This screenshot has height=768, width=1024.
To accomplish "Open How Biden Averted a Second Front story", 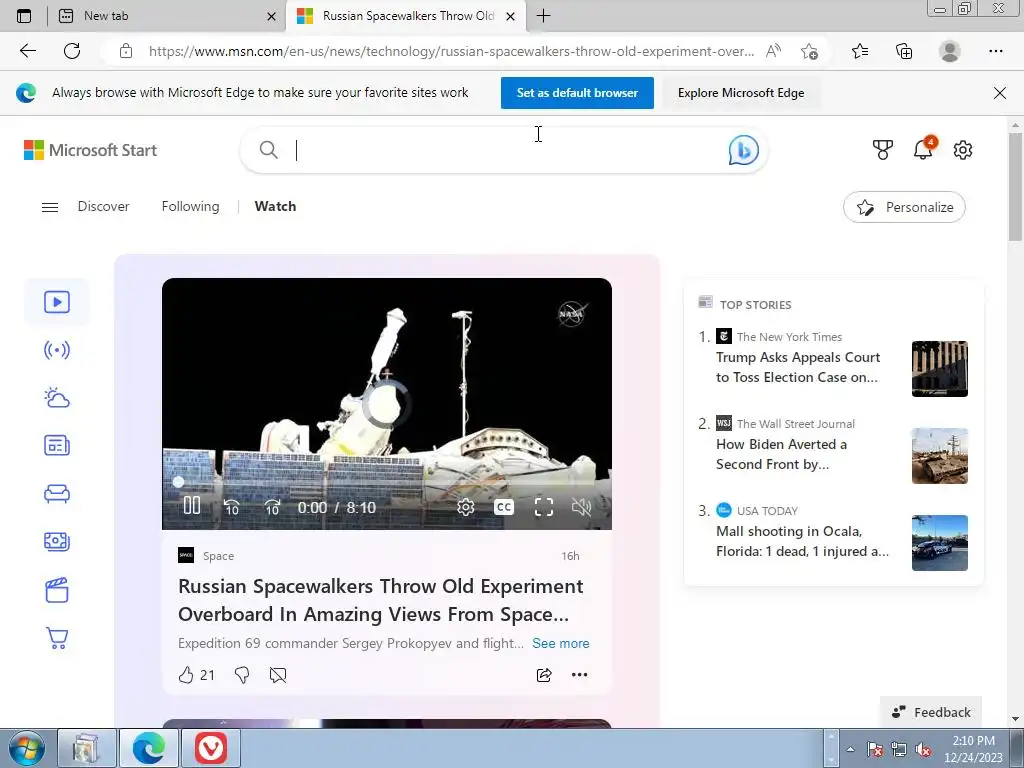I will (781, 454).
